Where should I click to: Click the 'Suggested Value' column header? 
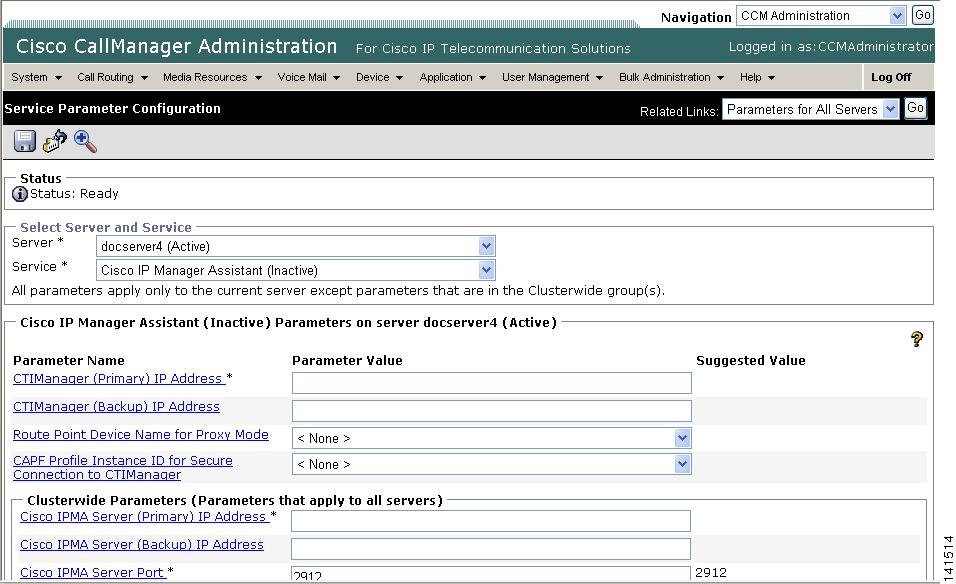[751, 360]
